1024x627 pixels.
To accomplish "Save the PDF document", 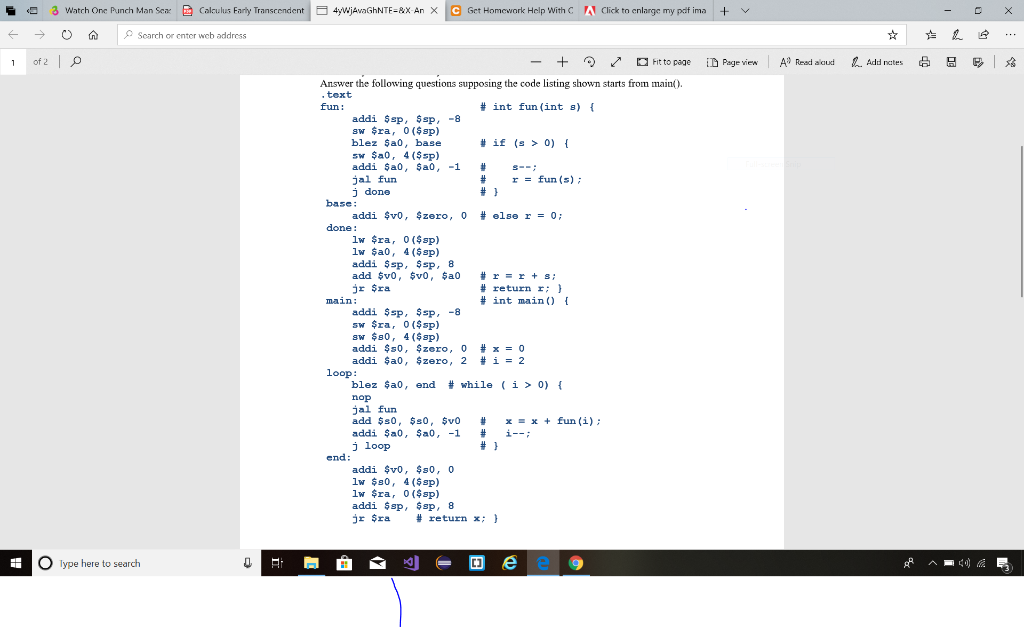I will [x=952, y=62].
